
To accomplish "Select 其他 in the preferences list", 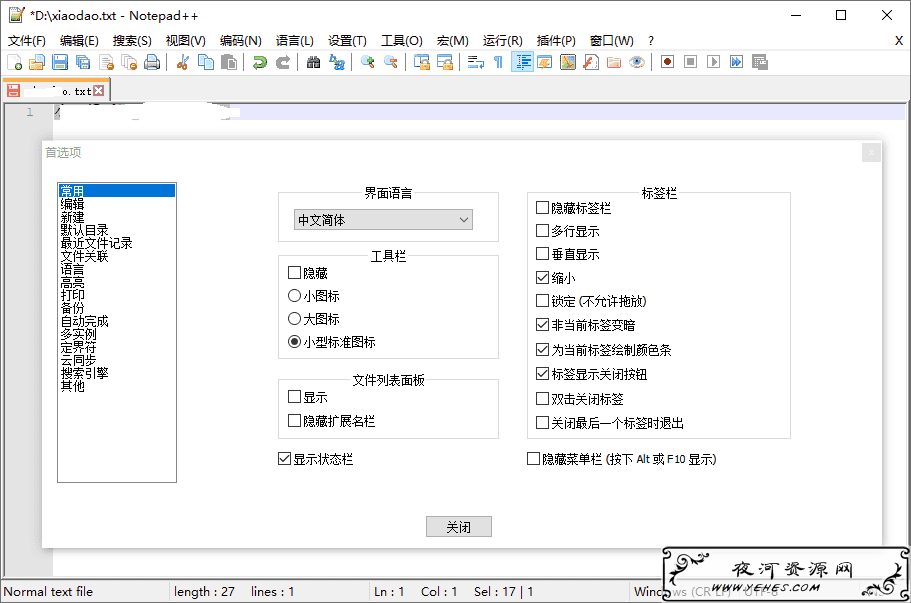I will 73,386.
